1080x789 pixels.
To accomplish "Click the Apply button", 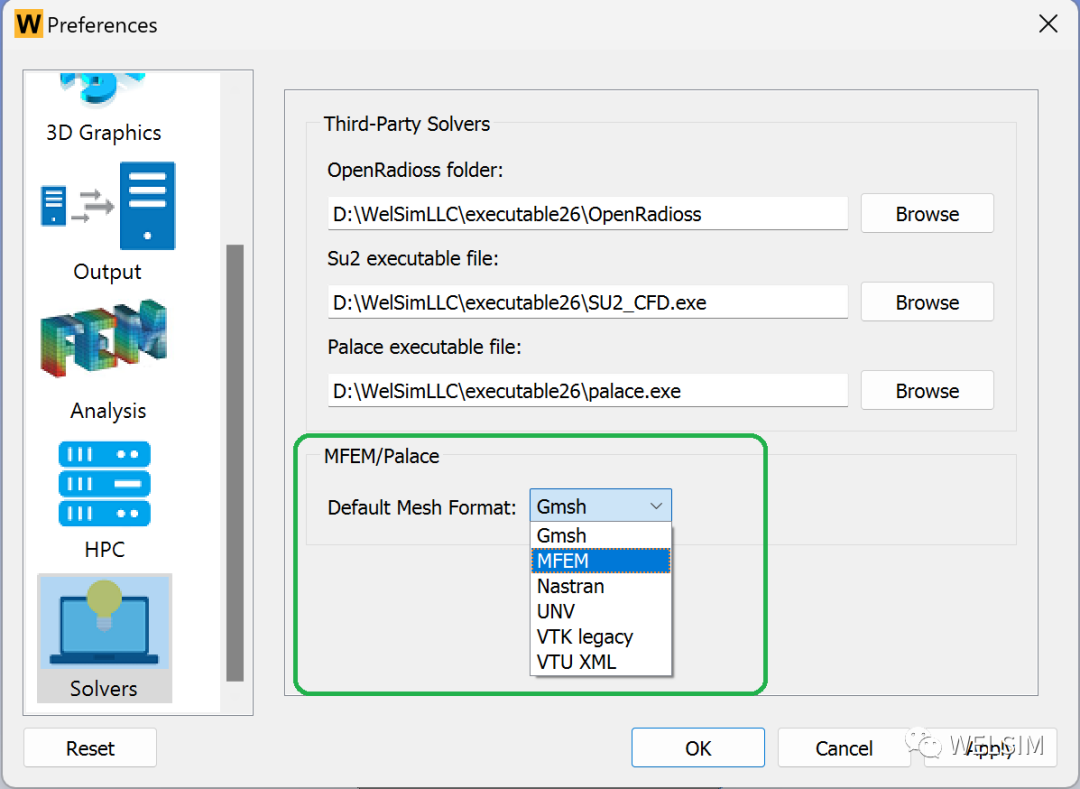I will pyautogui.click(x=990, y=748).
